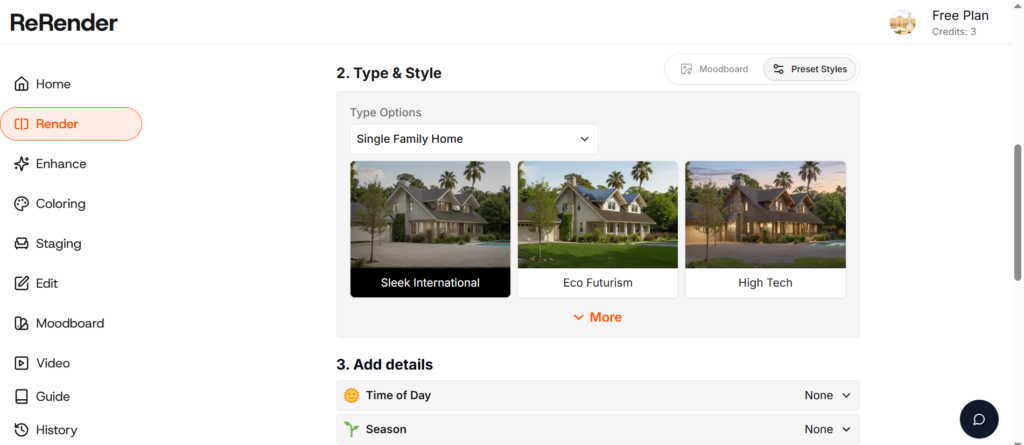This screenshot has width=1024, height=445.
Task: Open Staging using the sofa icon
Action: coord(22,244)
